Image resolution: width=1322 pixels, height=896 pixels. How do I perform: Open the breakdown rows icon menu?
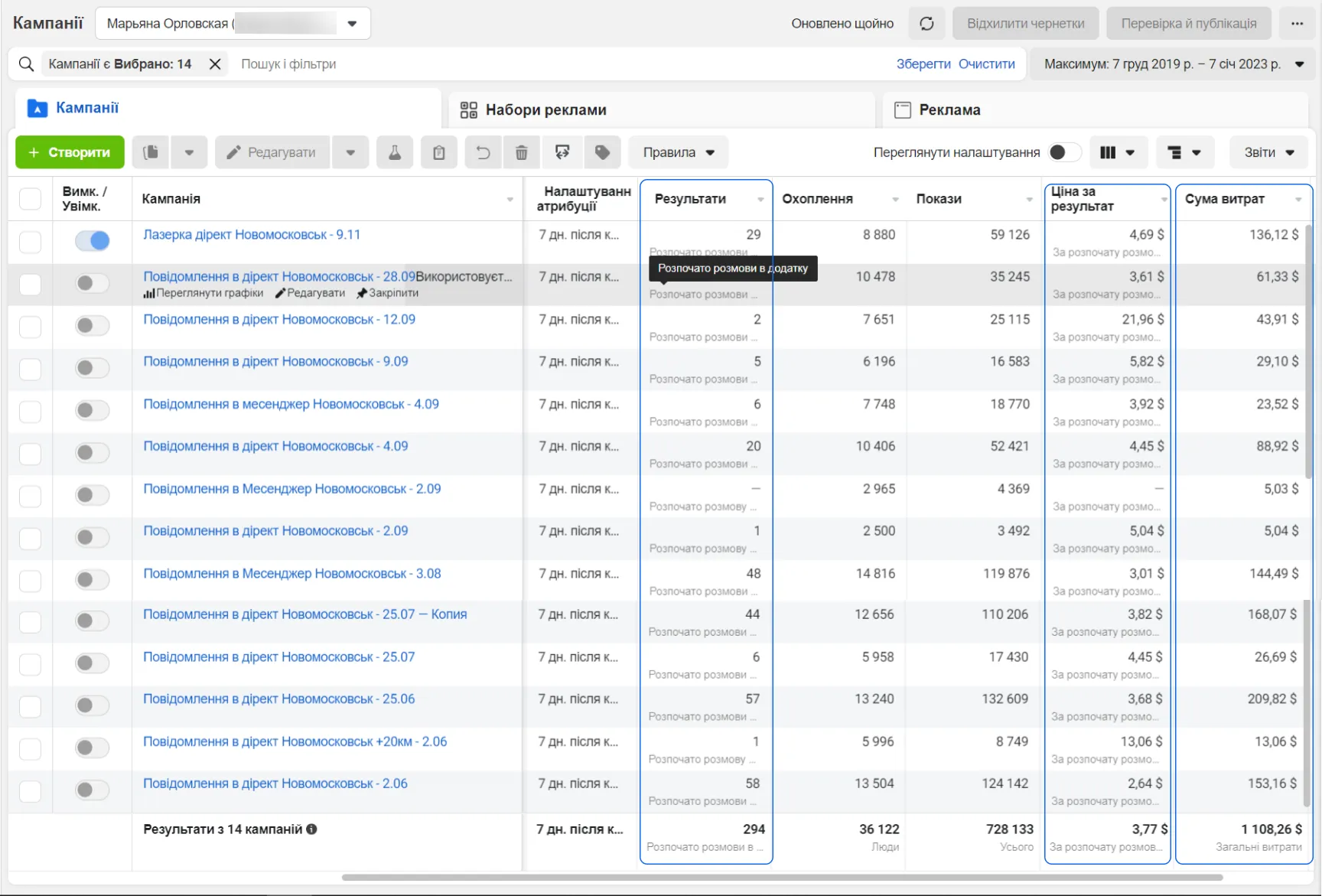click(1184, 152)
